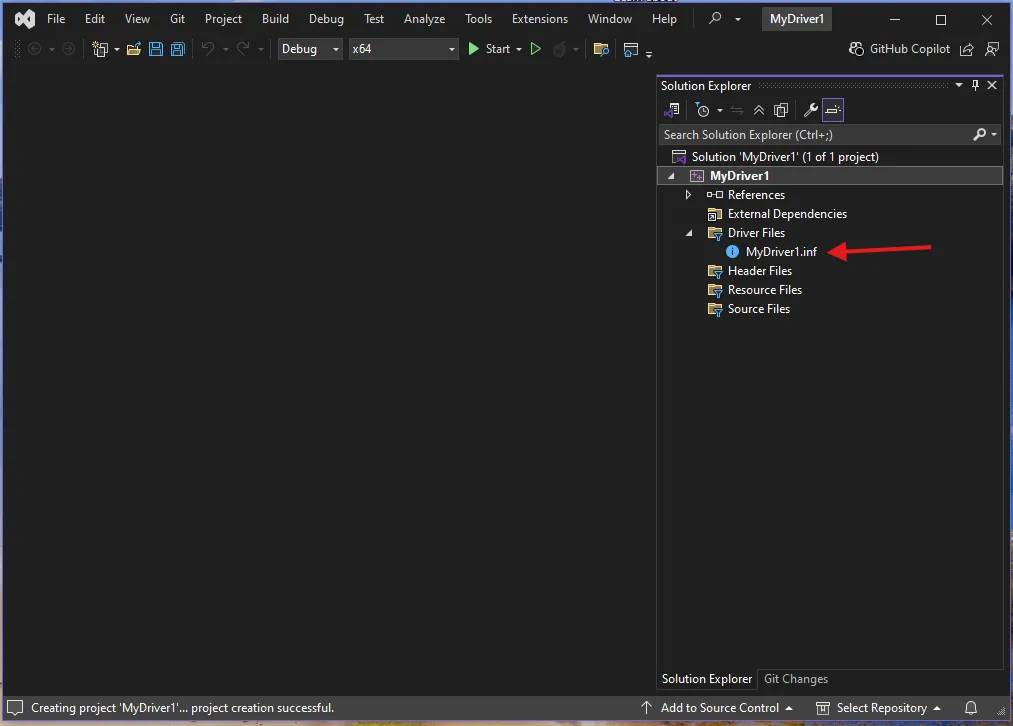
Task: Click Select Repository in status bar
Action: click(x=879, y=708)
